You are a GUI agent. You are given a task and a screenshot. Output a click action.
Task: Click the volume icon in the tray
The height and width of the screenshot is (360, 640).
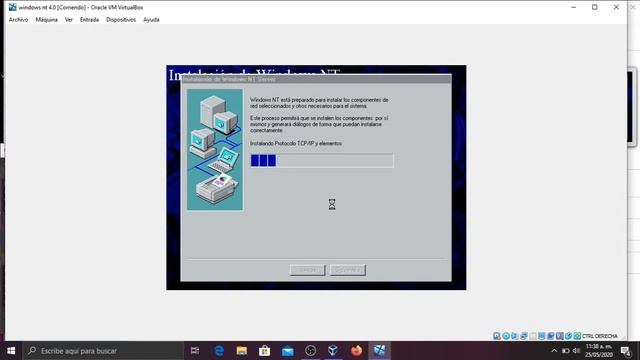[x=576, y=351]
